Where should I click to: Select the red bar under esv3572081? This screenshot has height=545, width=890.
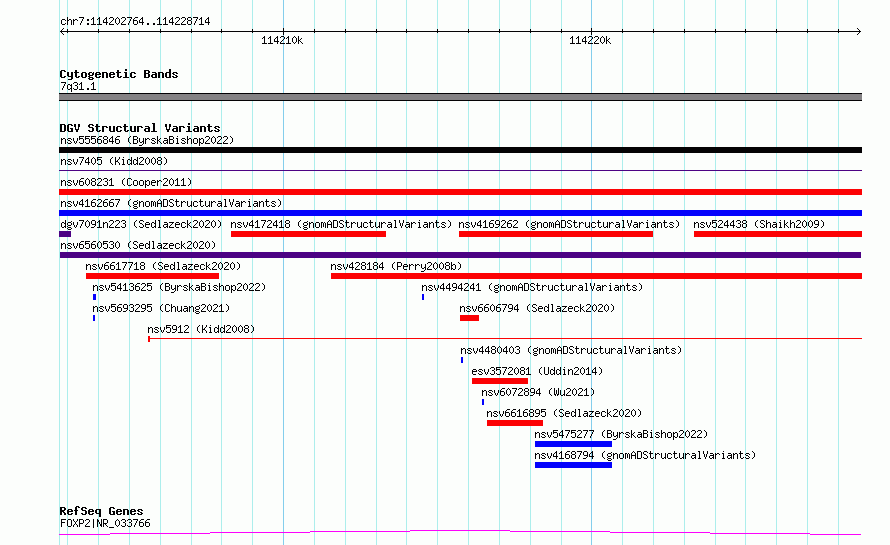(x=500, y=381)
